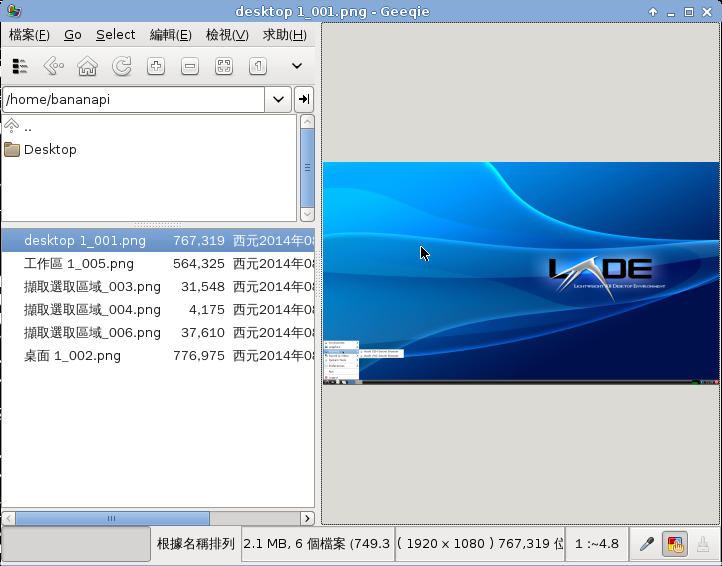Open the 求助(H) menu
Viewport: 722px width, 566px height.
(285, 35)
